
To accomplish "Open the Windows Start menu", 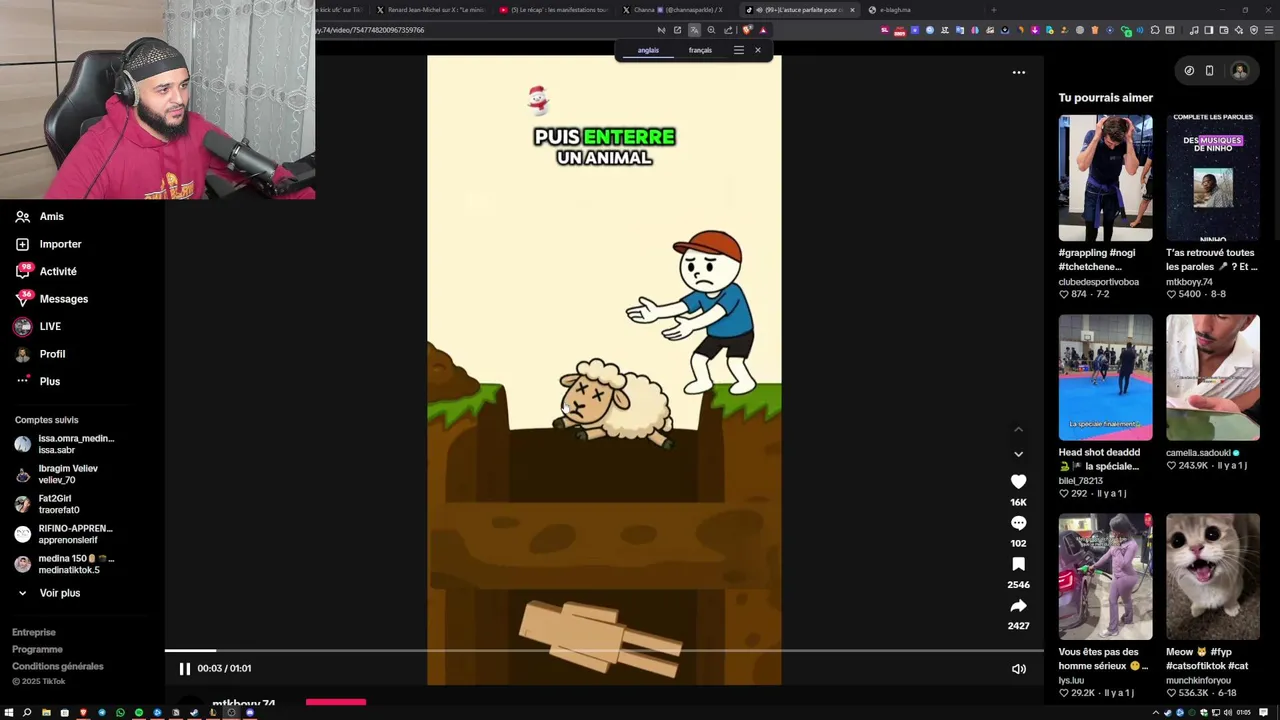I will tap(9, 713).
